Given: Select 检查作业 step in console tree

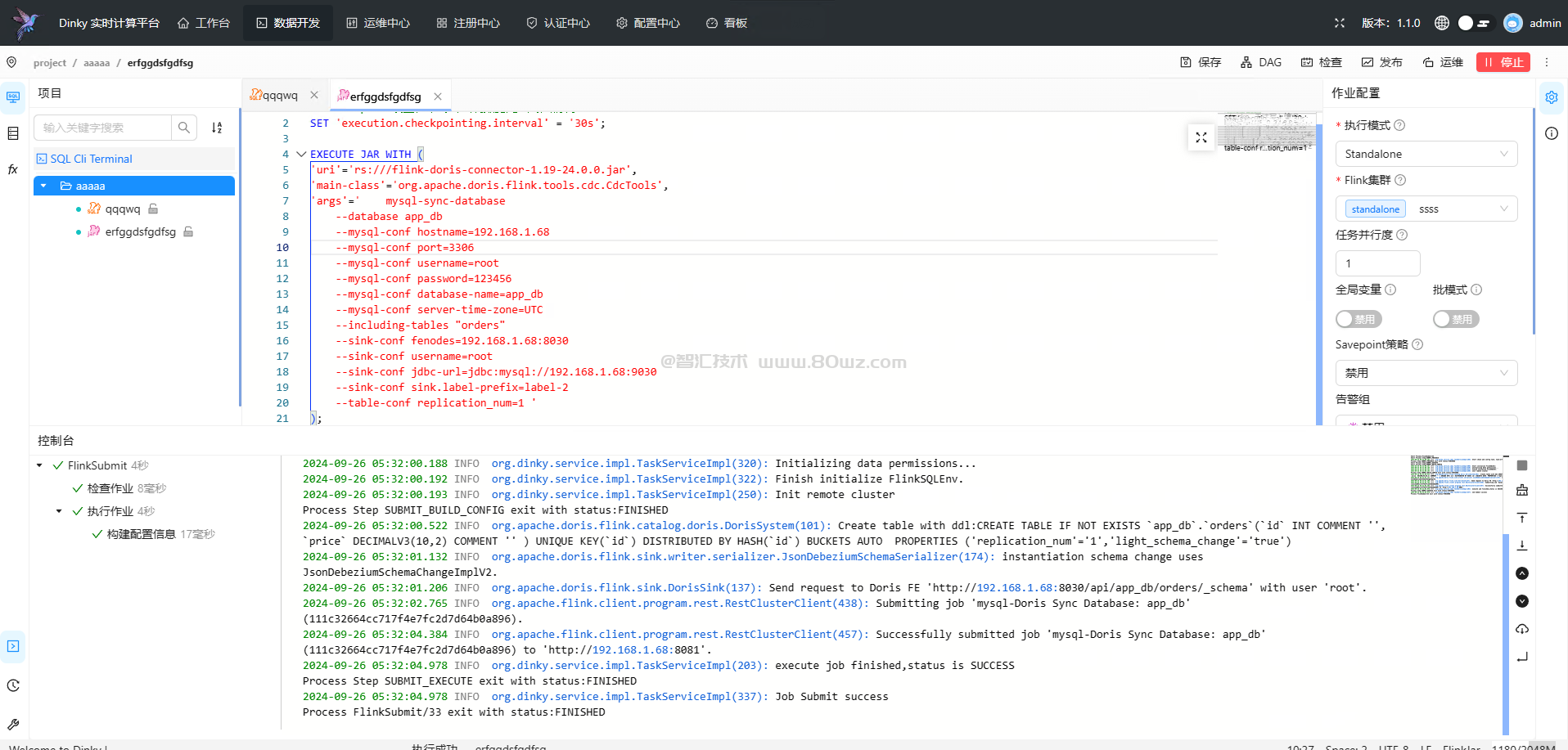Looking at the screenshot, I should (110, 488).
